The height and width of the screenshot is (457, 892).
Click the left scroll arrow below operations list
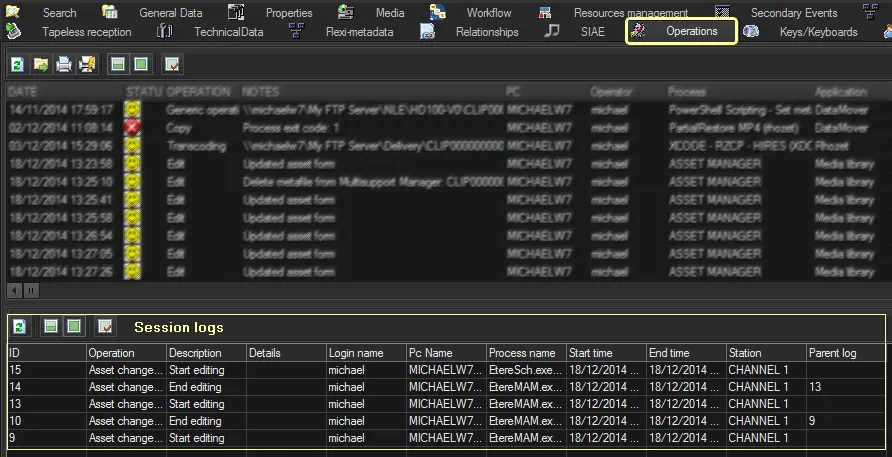tap(15, 291)
